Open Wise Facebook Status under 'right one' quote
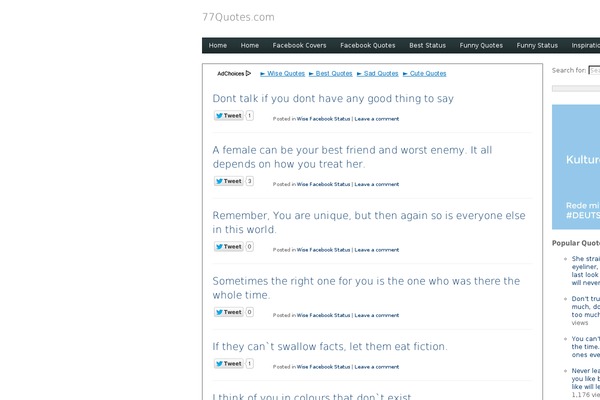Image resolution: width=600 pixels, height=400 pixels. 323,315
